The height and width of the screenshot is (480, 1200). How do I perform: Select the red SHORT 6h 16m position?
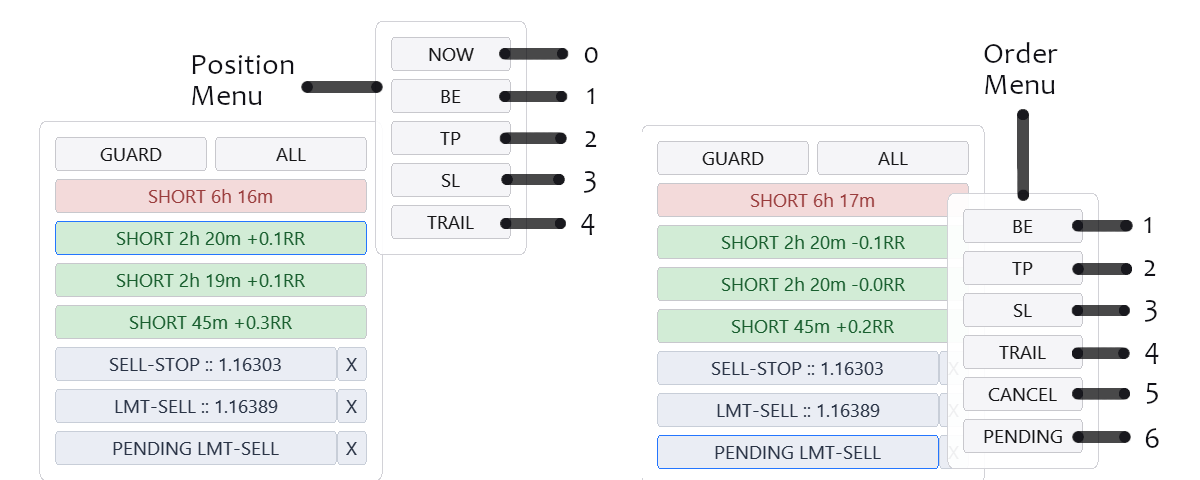tap(211, 196)
